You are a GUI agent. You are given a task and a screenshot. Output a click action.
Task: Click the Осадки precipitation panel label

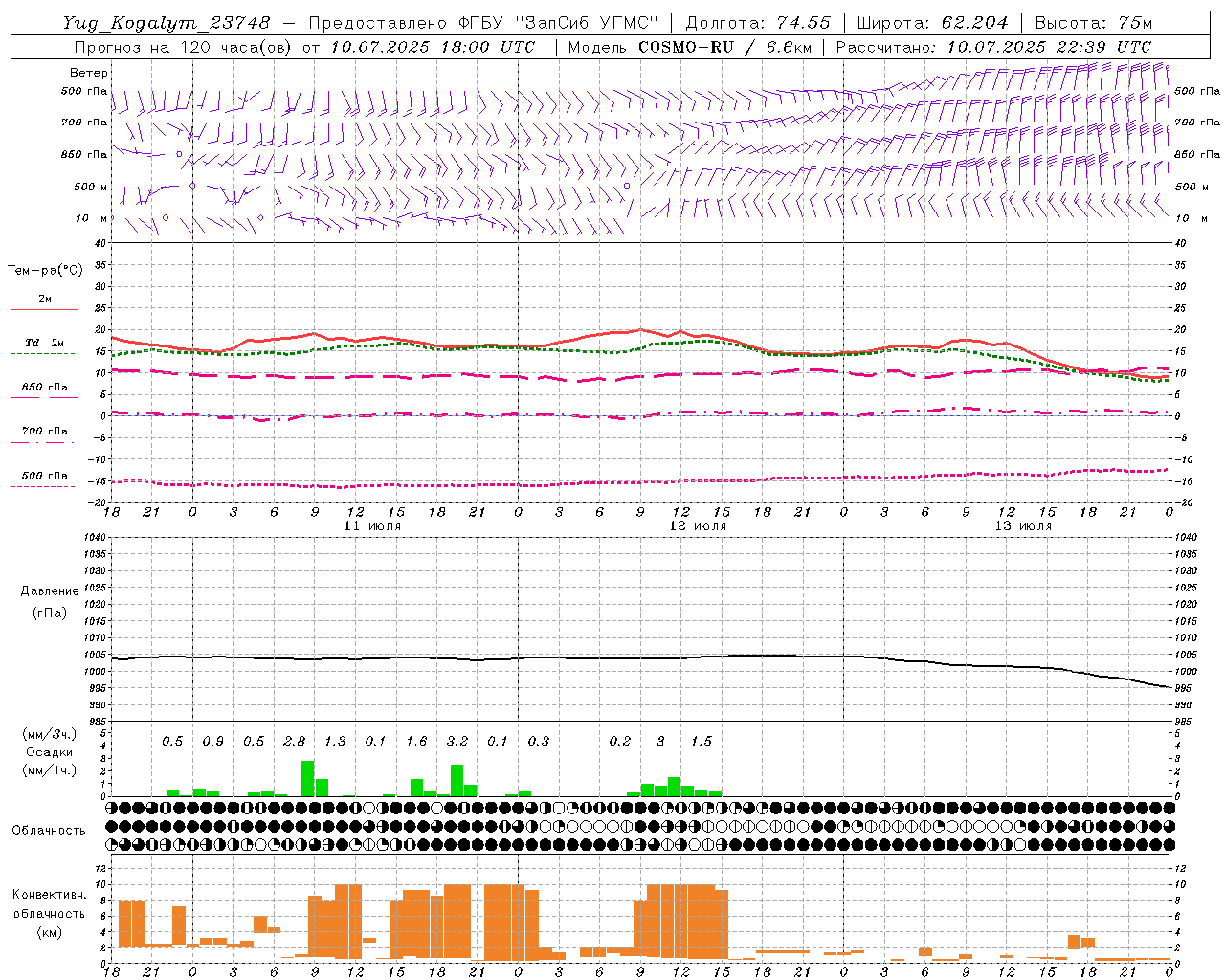click(49, 752)
